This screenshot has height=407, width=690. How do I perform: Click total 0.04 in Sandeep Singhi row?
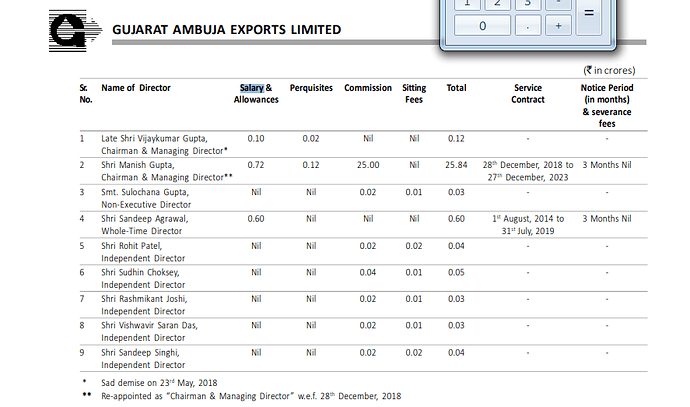pos(456,352)
